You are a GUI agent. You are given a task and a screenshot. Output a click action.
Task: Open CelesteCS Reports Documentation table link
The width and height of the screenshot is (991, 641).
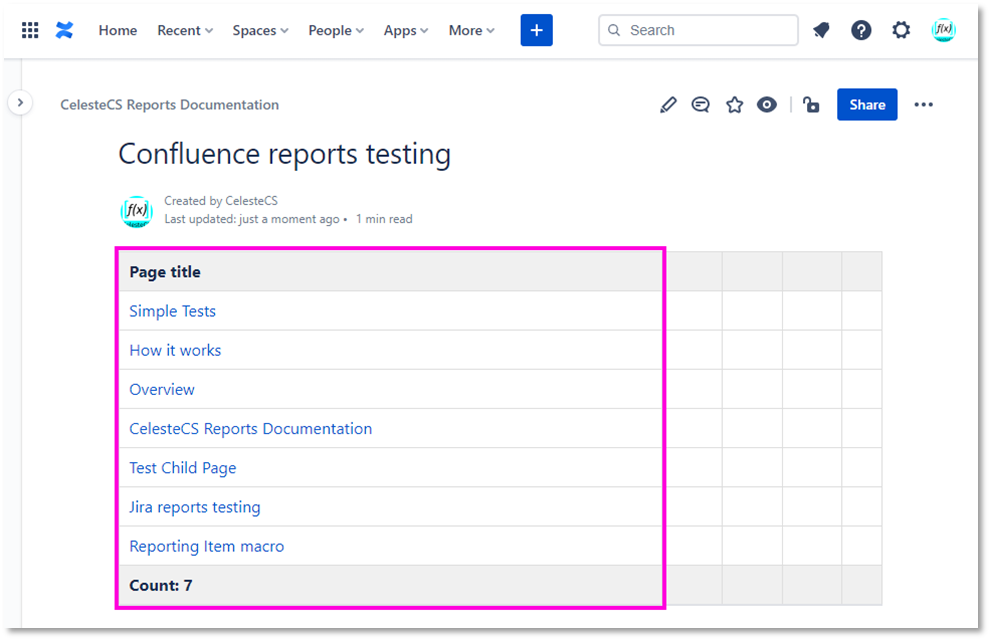[250, 429]
